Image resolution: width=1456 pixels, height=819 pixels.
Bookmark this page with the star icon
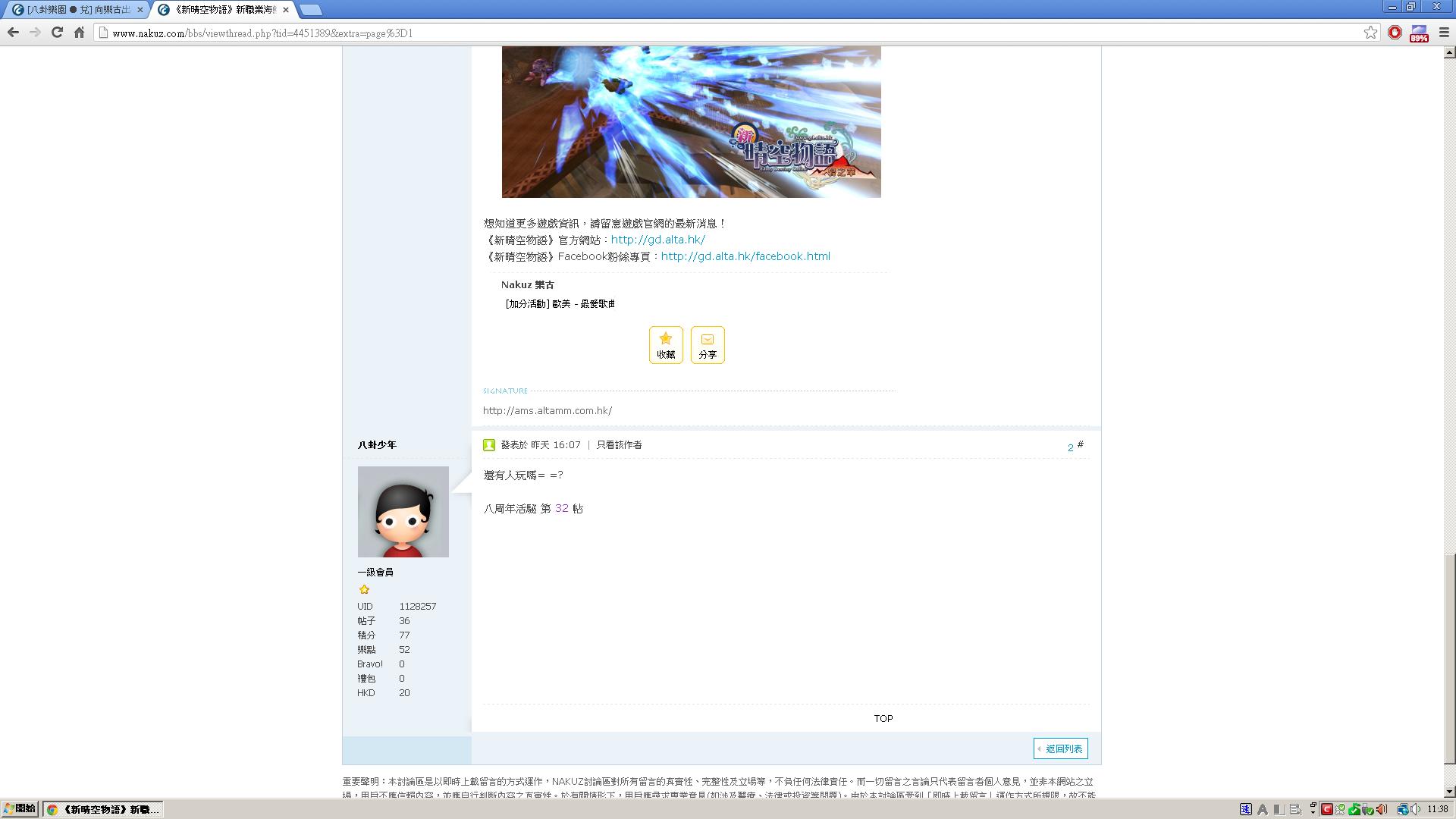tap(1370, 33)
